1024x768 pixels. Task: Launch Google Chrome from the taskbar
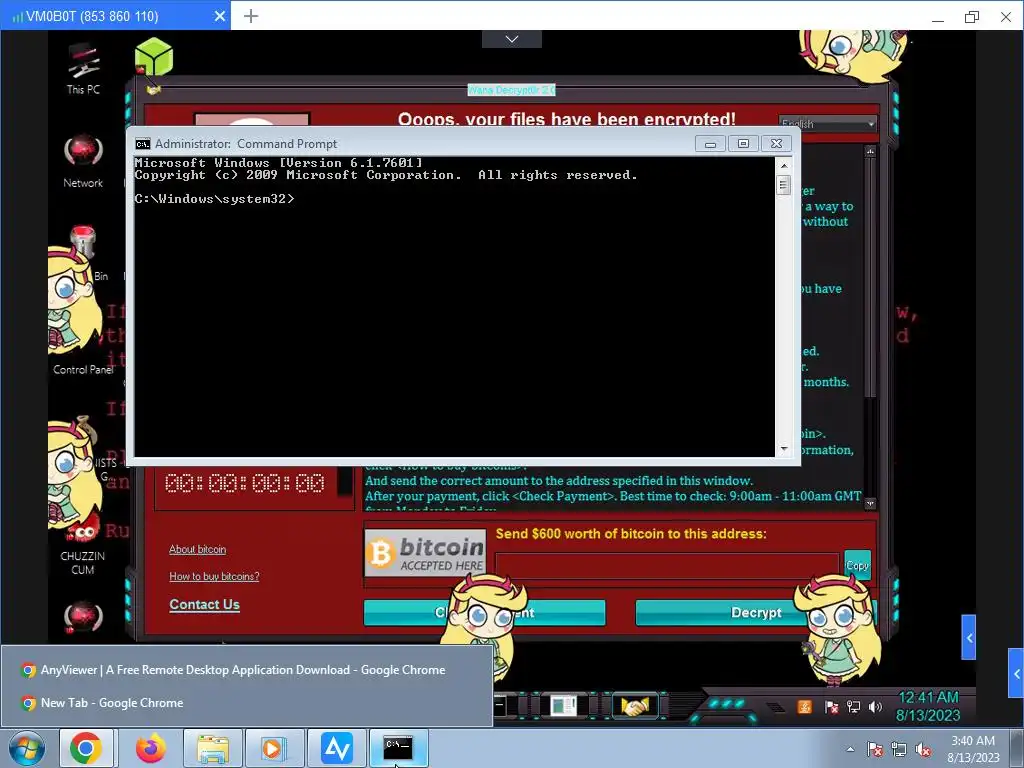(86, 748)
